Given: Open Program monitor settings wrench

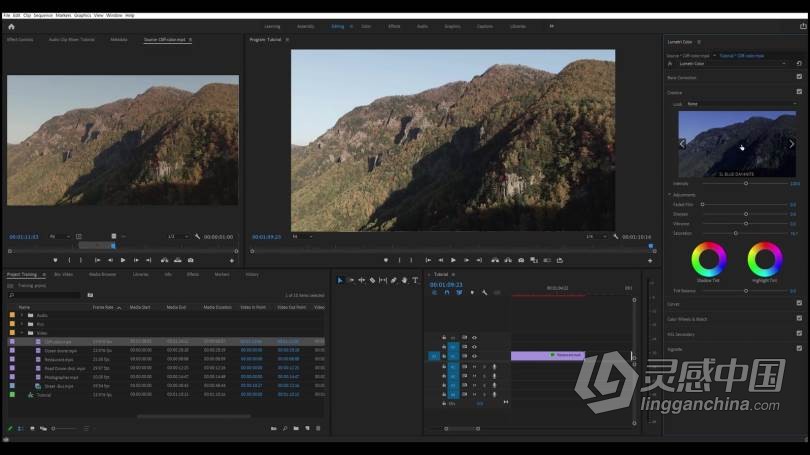Looking at the screenshot, I should pyautogui.click(x=615, y=237).
